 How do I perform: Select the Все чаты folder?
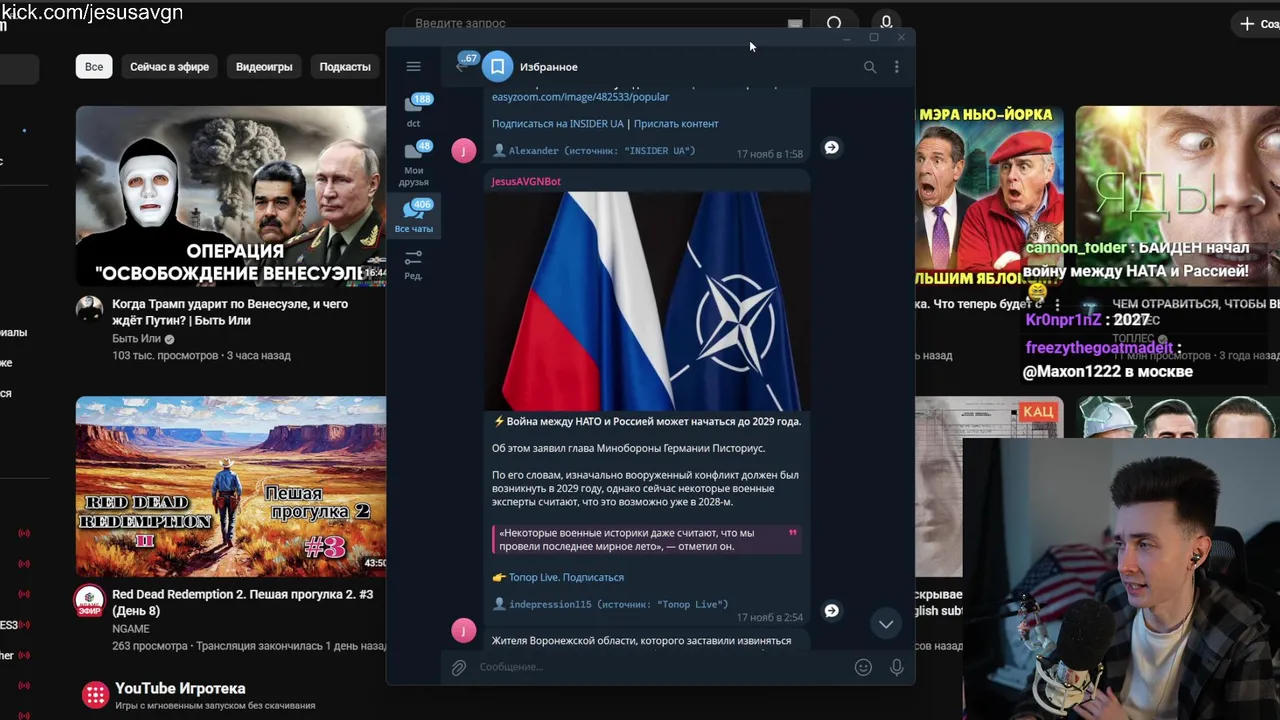pyautogui.click(x=414, y=216)
